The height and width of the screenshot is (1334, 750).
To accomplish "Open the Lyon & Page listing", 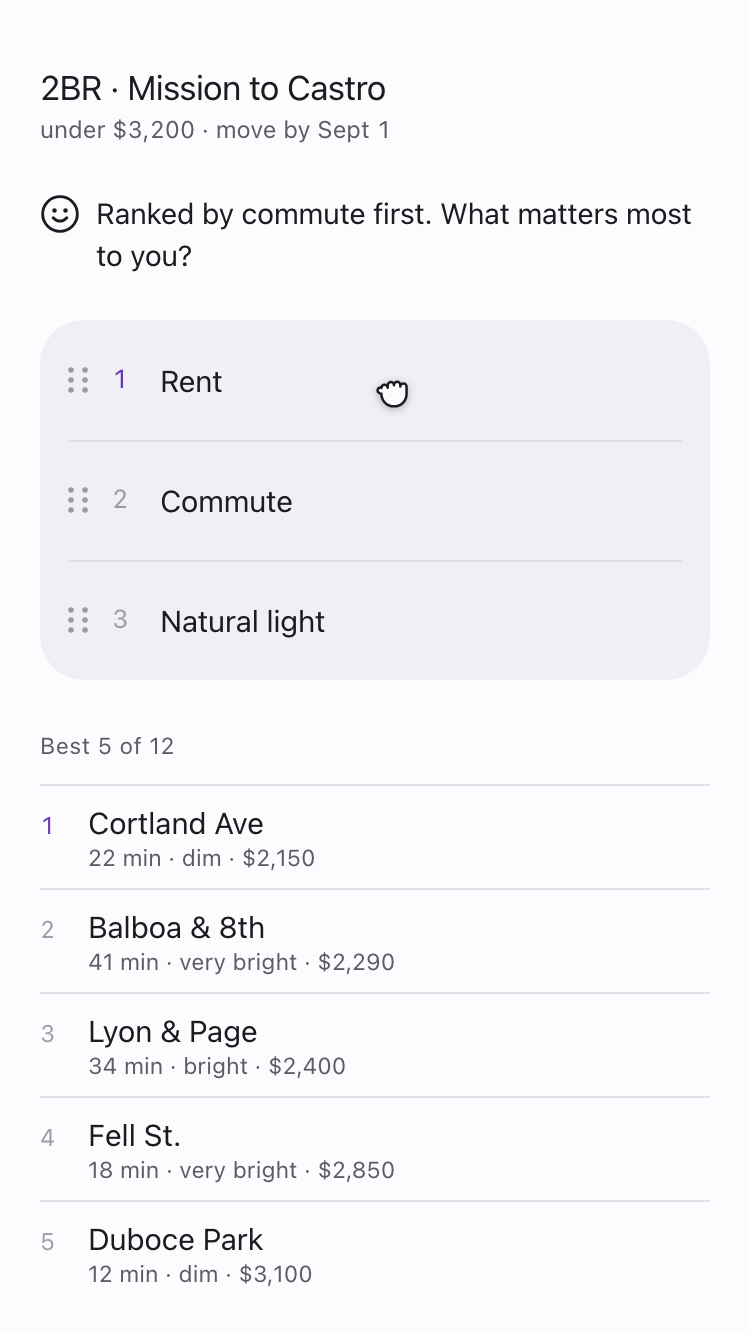I will click(375, 1046).
